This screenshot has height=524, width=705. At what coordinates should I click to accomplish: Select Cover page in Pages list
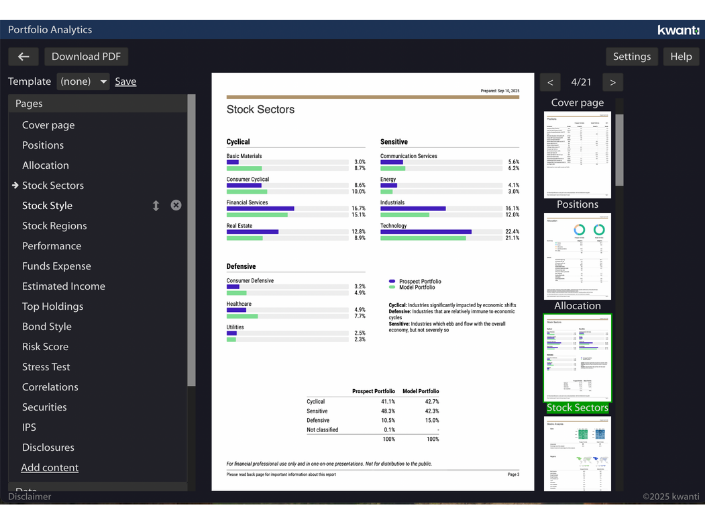48,125
